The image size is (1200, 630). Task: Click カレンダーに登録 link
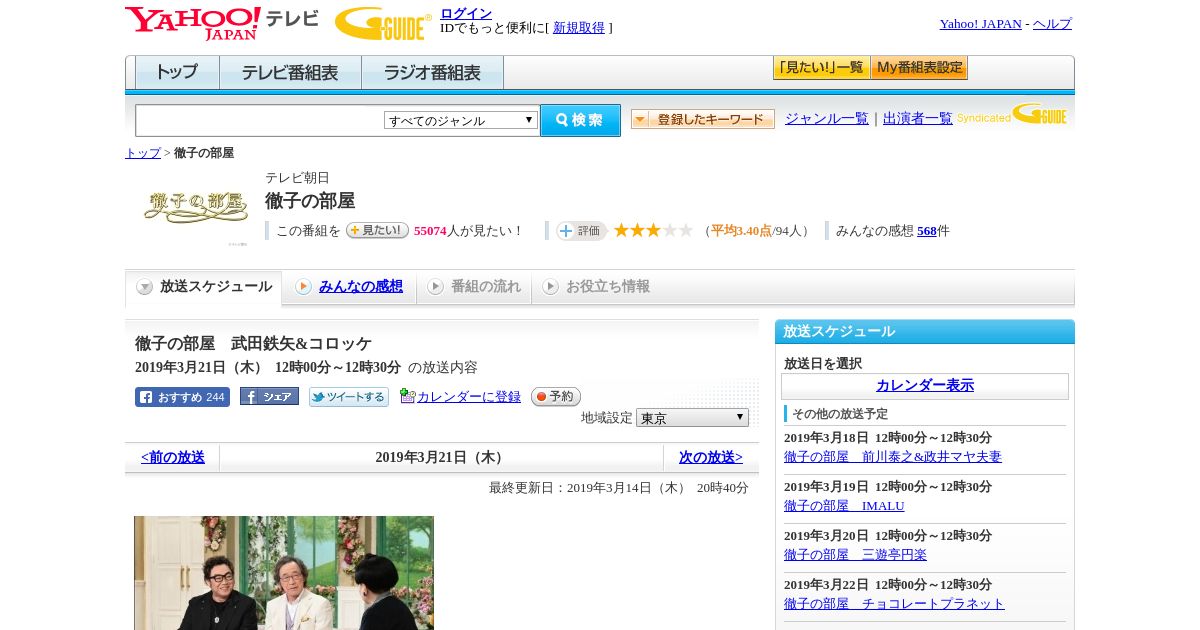click(x=469, y=397)
